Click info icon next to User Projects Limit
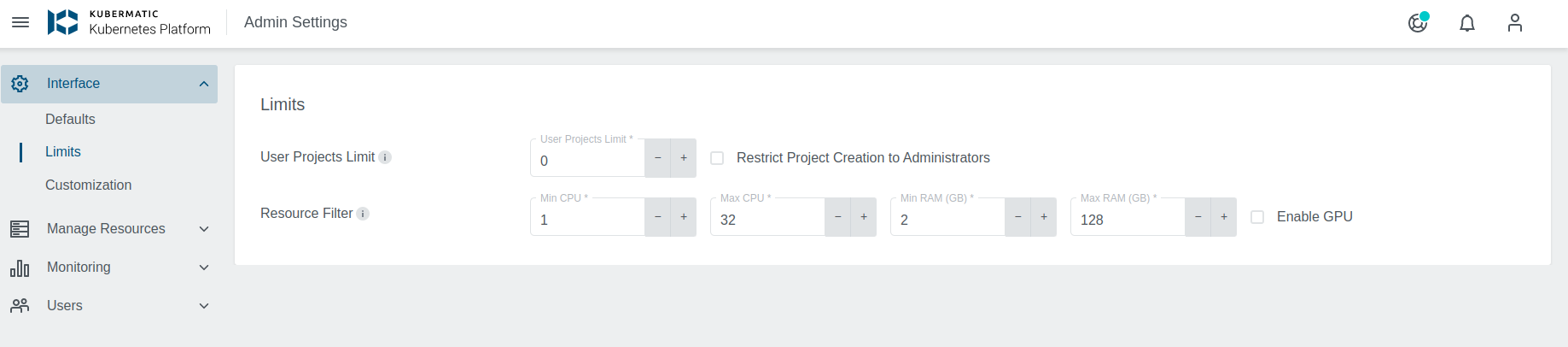Image resolution: width=1568 pixels, height=347 pixels. 385,157
